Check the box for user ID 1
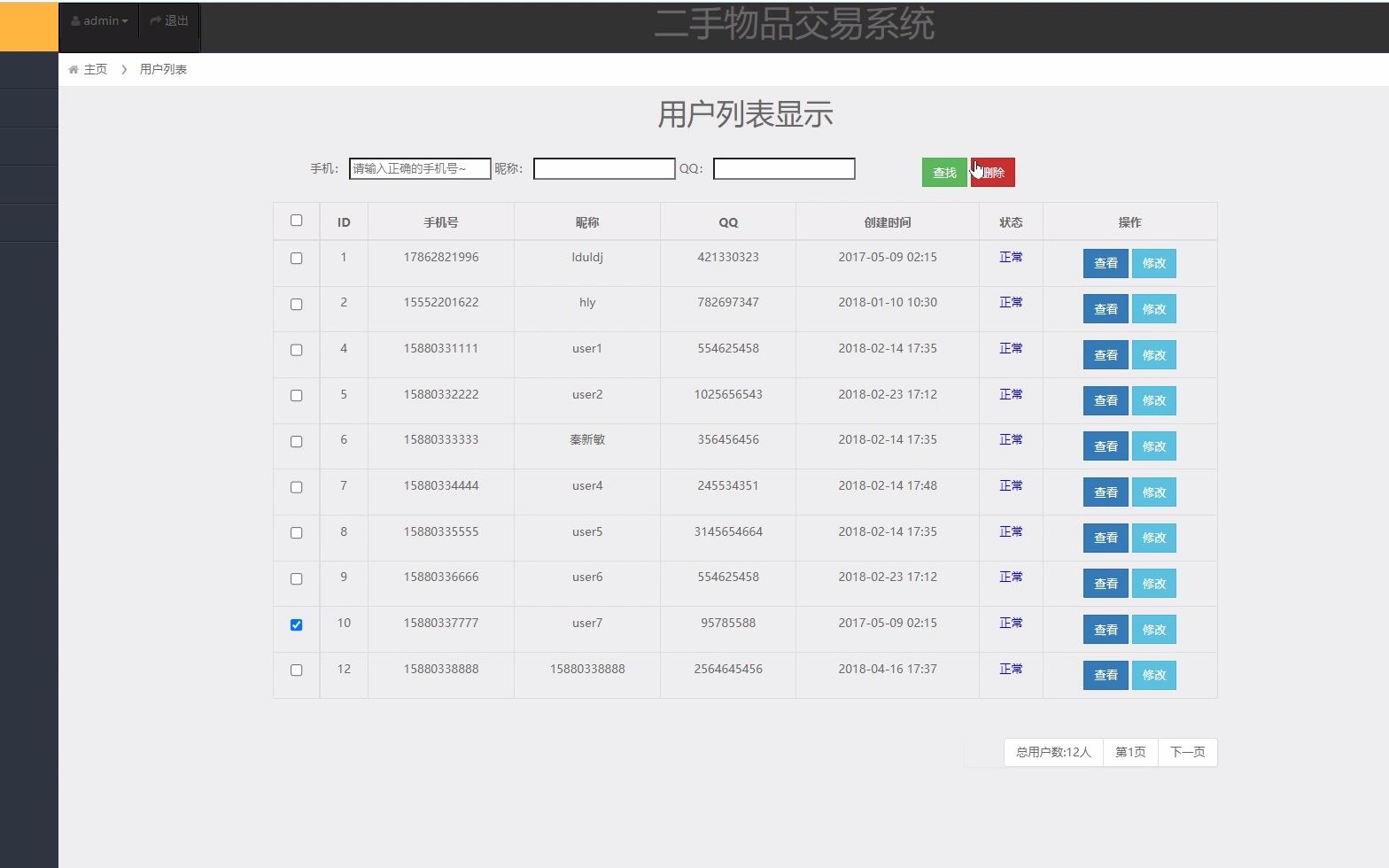Image resolution: width=1389 pixels, height=868 pixels. pyautogui.click(x=296, y=259)
